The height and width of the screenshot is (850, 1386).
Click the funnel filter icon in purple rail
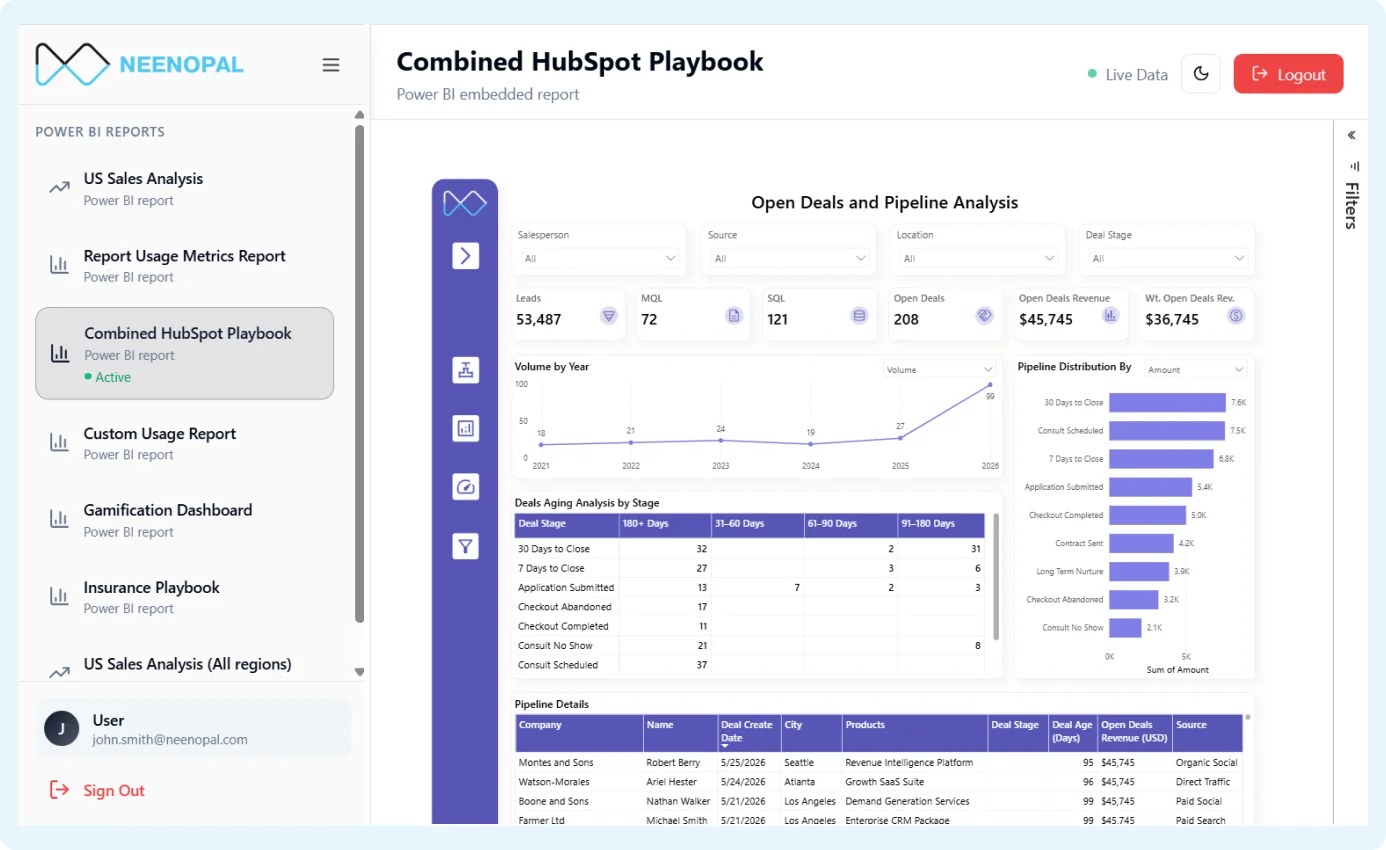click(465, 546)
